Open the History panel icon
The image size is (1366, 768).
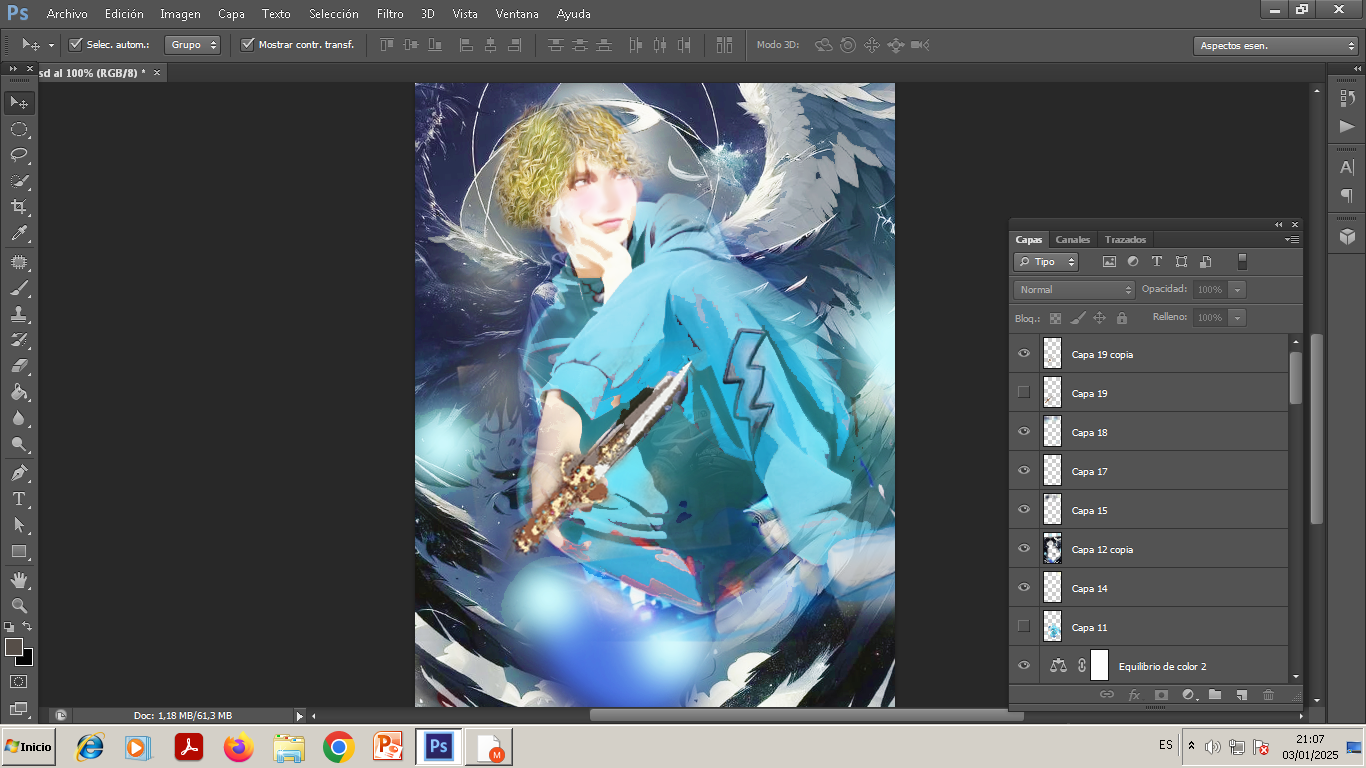point(1347,97)
